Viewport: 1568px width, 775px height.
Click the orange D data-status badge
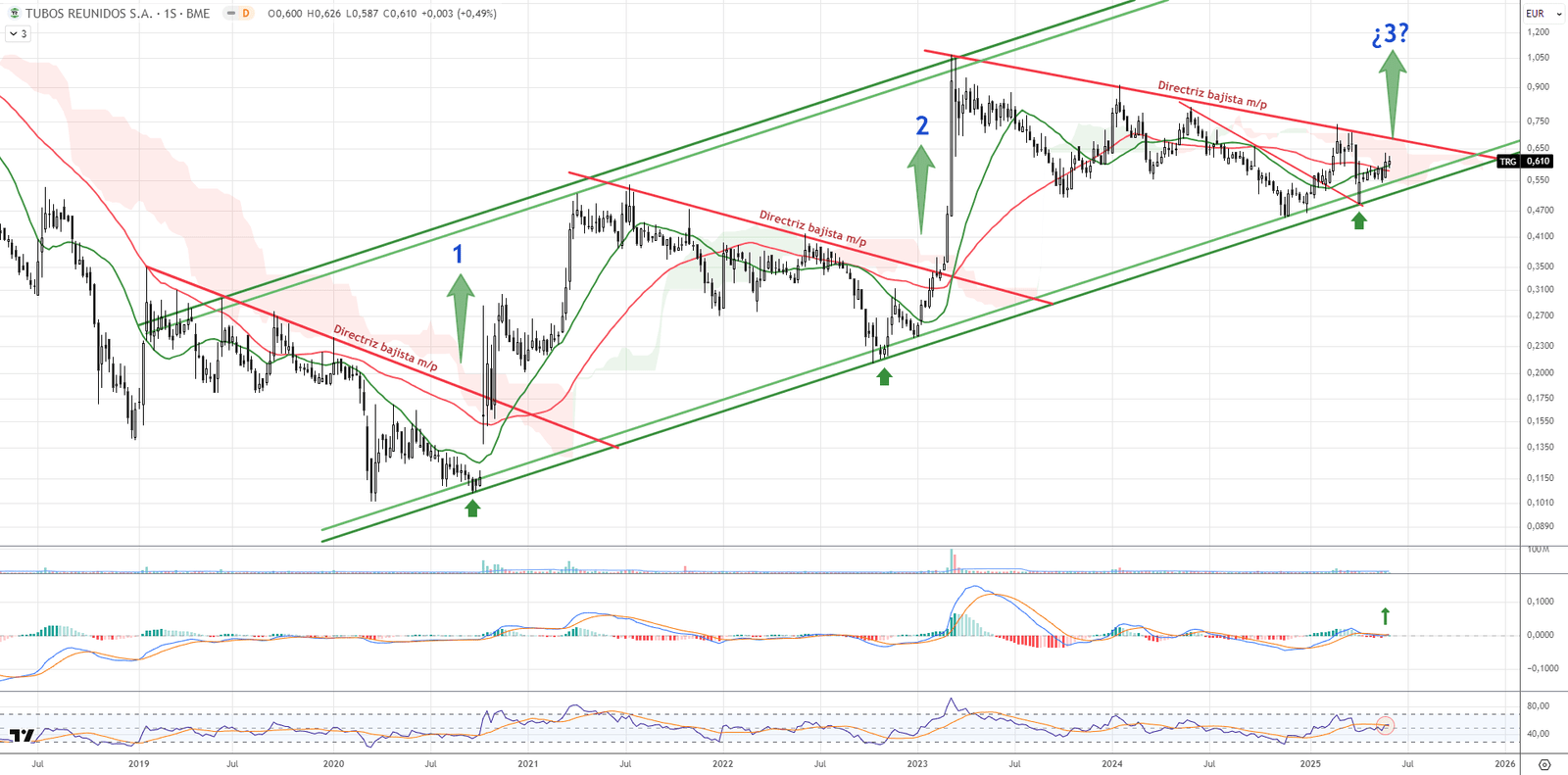[x=246, y=14]
